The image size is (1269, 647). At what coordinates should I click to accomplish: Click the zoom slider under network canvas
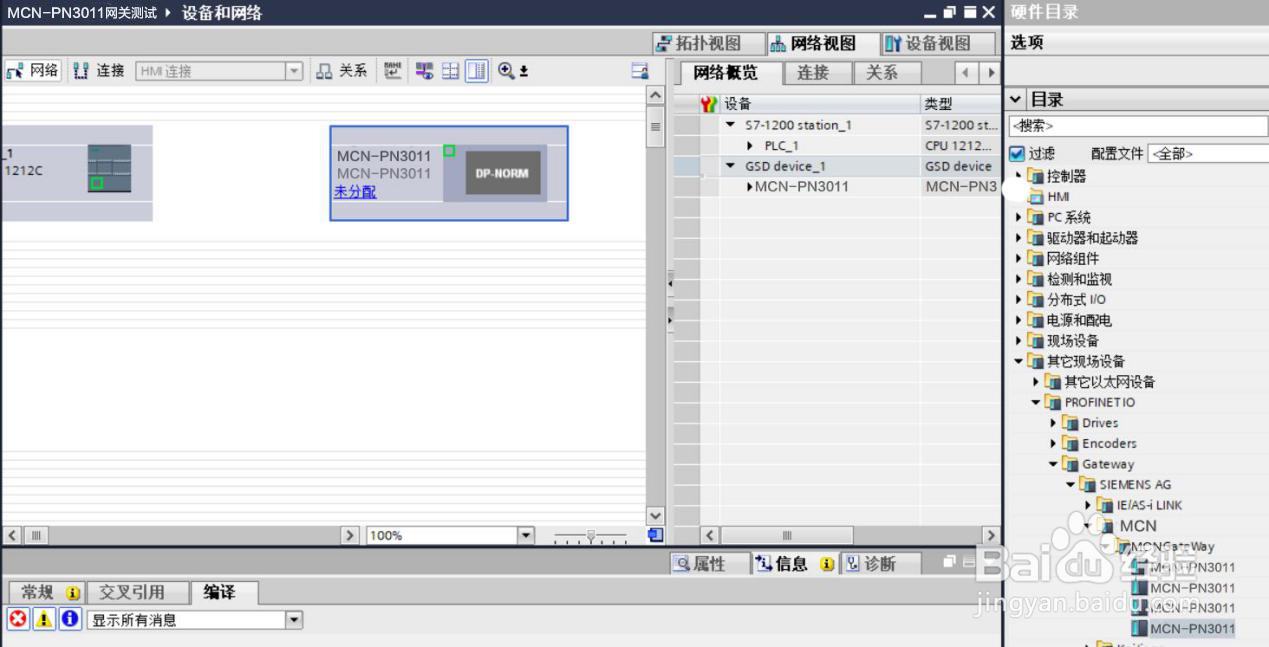(x=591, y=537)
